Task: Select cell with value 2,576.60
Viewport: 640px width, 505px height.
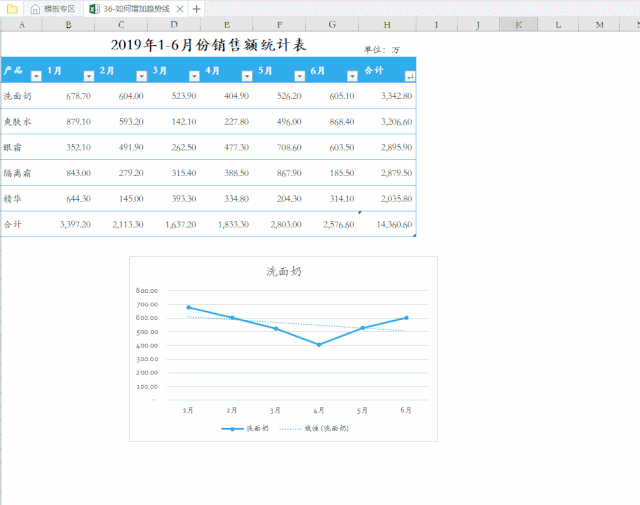Action: coord(332,225)
